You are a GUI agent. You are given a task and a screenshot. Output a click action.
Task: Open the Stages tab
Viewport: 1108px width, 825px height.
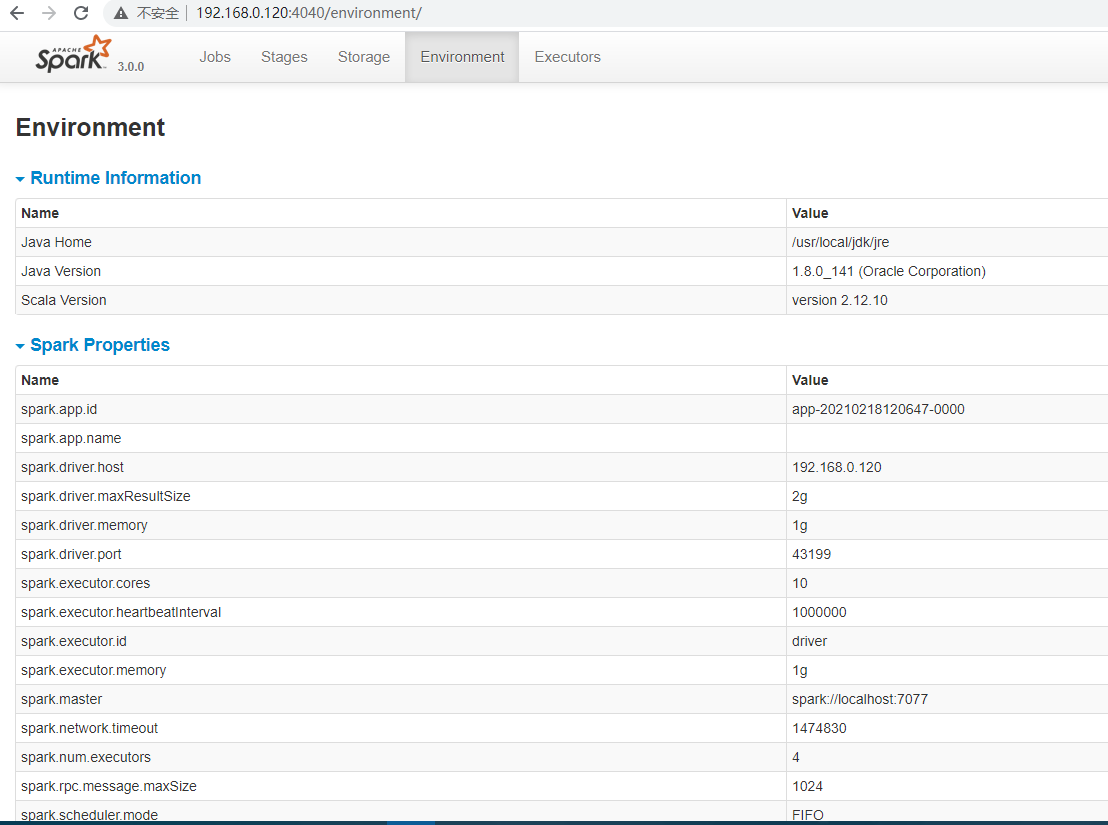pyautogui.click(x=284, y=57)
